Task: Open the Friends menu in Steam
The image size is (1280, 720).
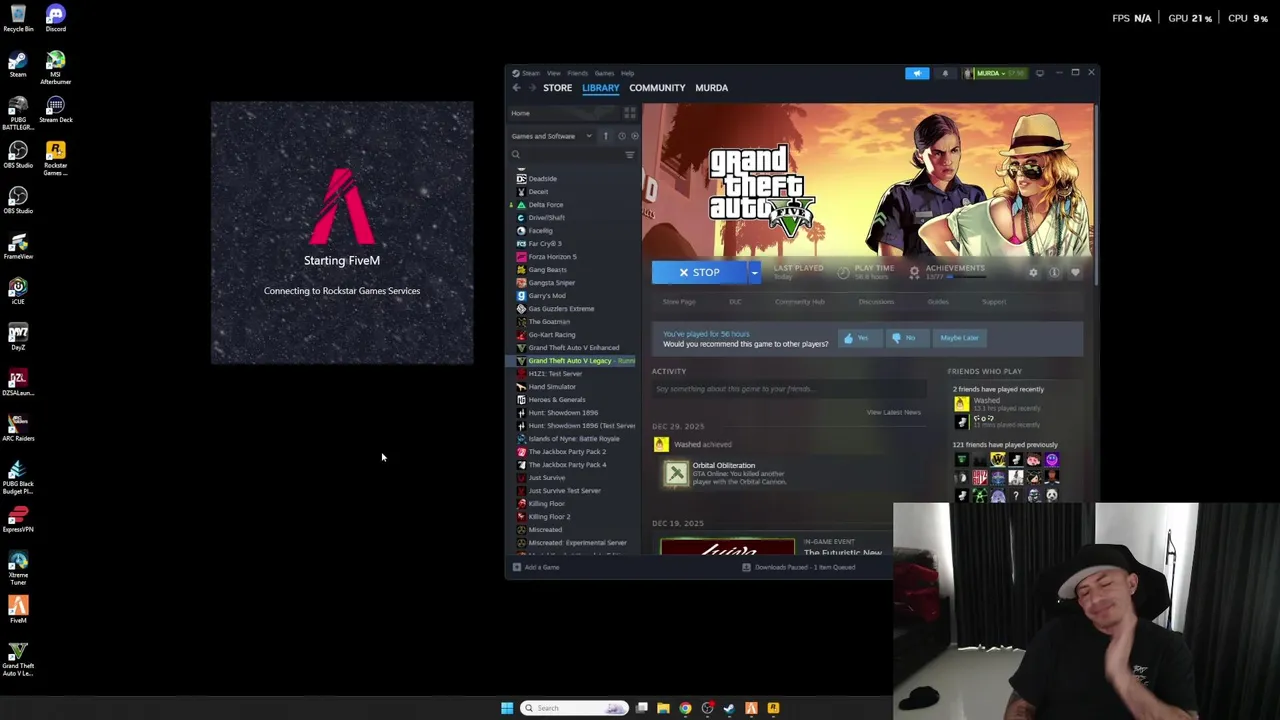Action: [578, 73]
